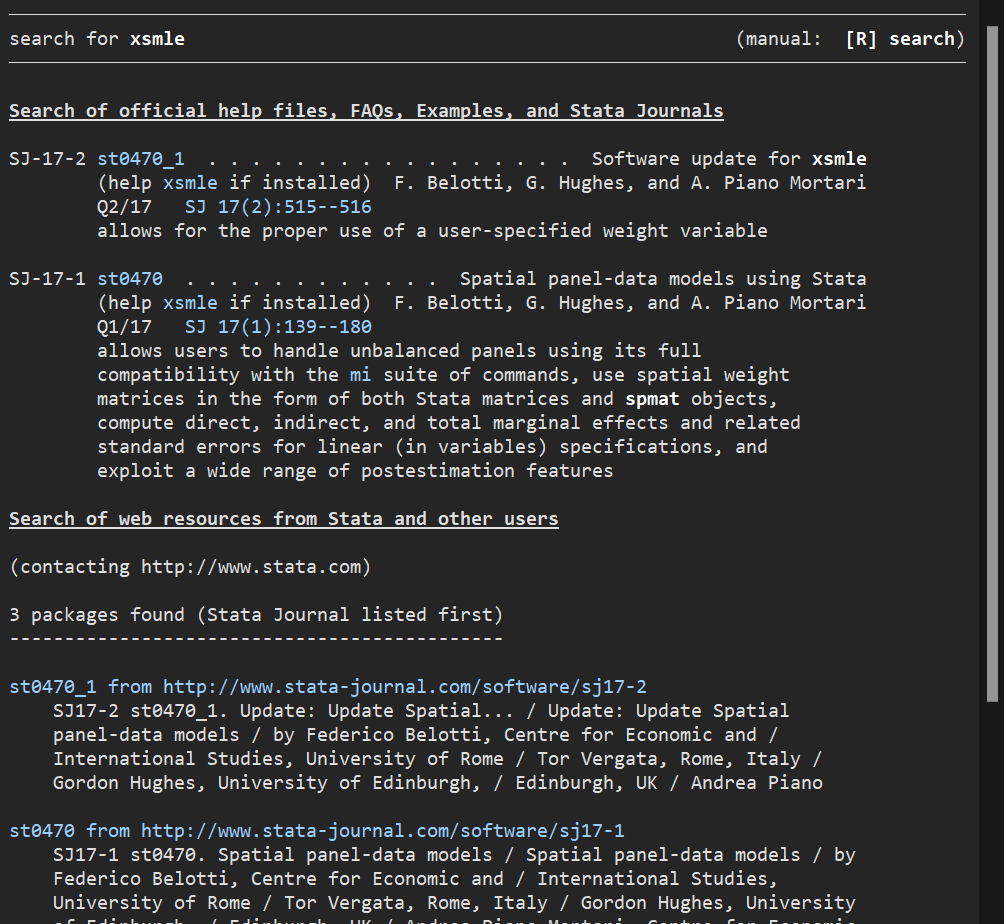Click "Search of web resources" heading
The height and width of the screenshot is (924, 1004).
point(284,519)
